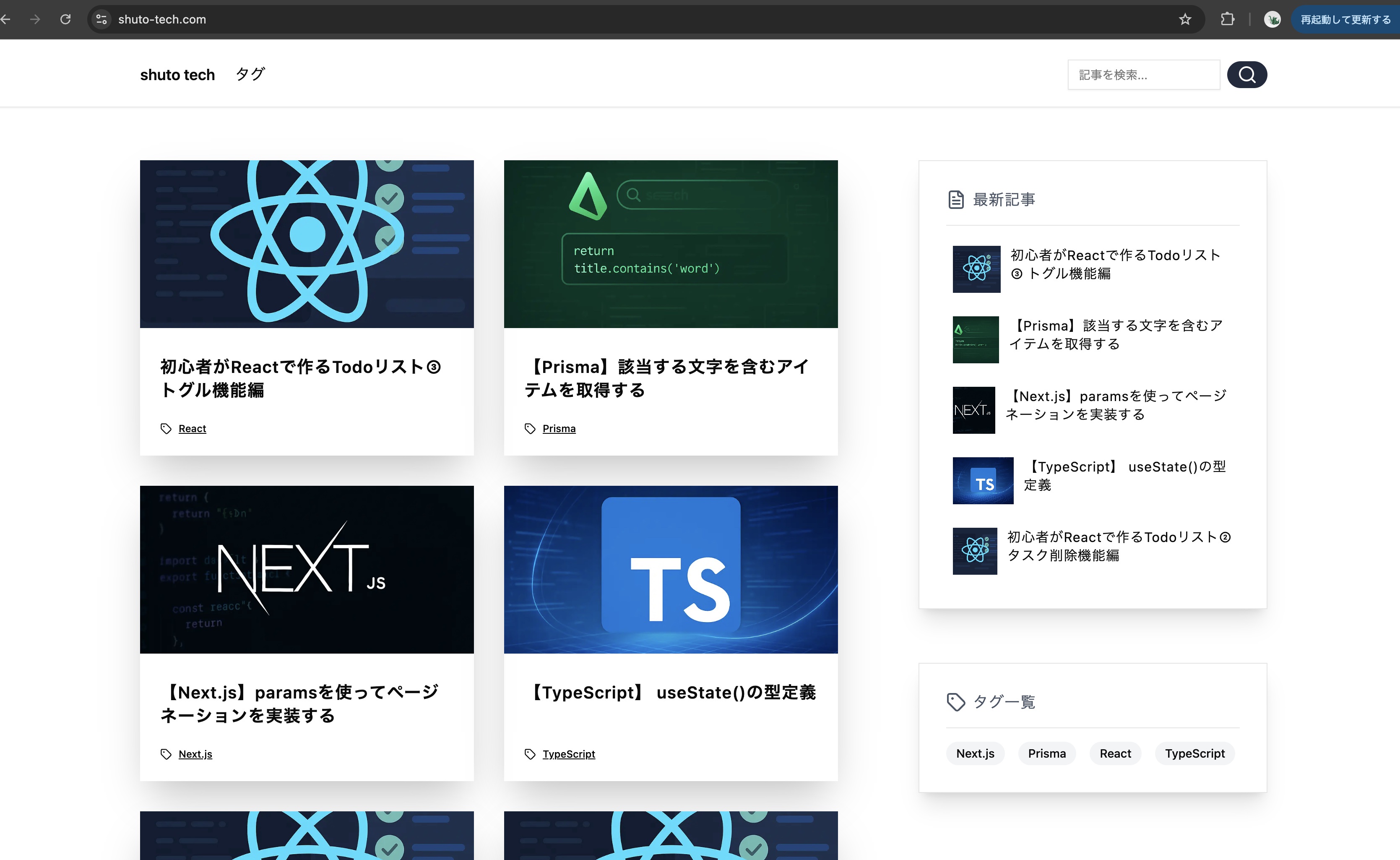Select the Prisma tag pill in タグ一覧
This screenshot has width=1400, height=860.
1047,753
